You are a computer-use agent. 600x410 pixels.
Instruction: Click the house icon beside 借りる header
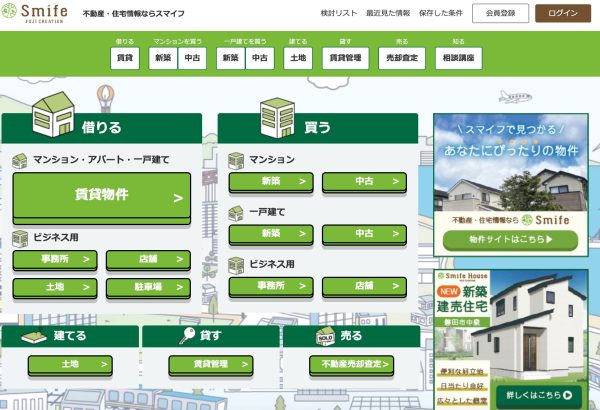[x=54, y=114]
